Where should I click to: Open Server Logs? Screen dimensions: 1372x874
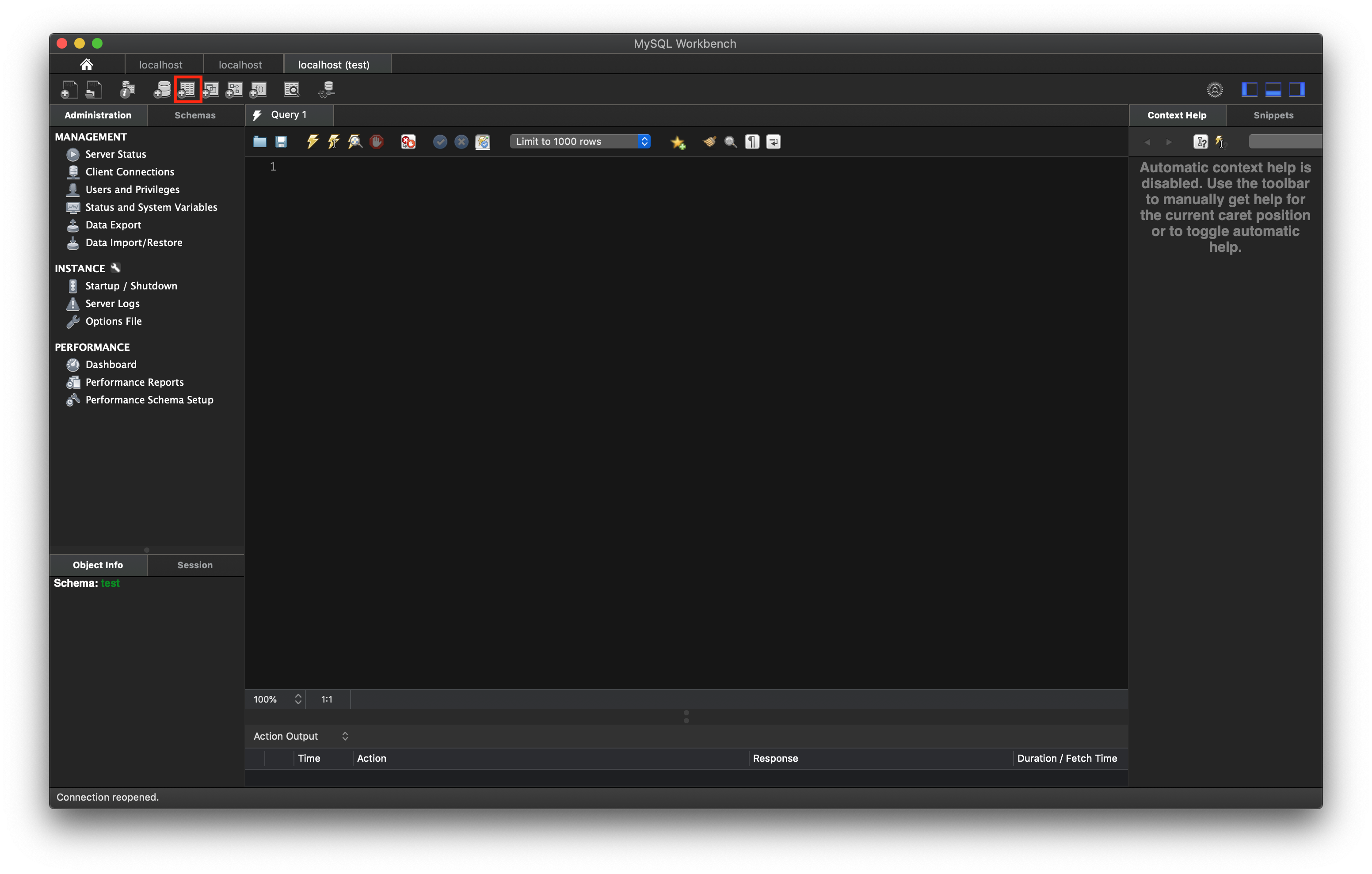(x=103, y=304)
